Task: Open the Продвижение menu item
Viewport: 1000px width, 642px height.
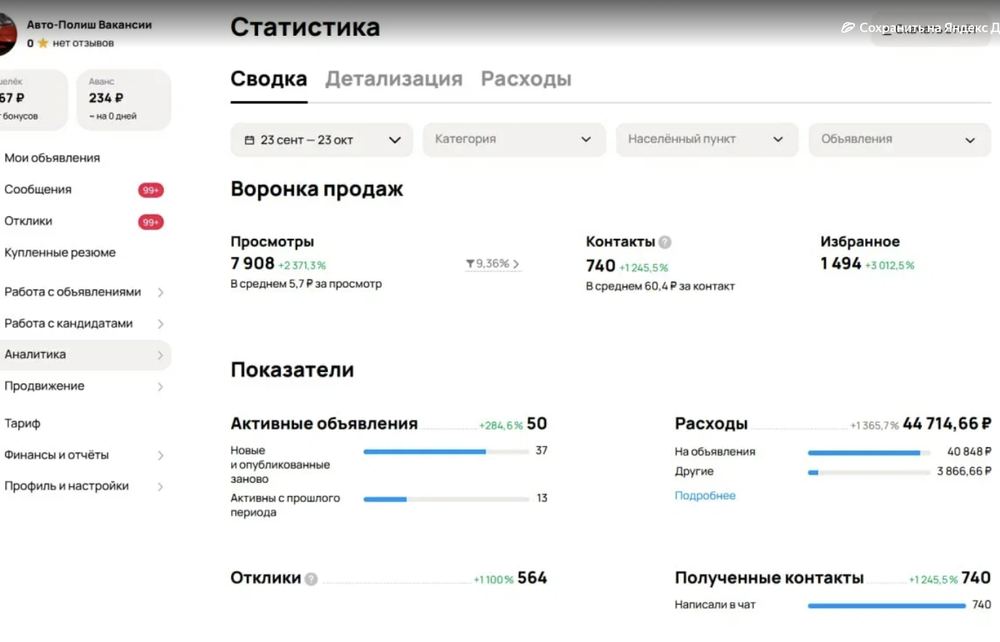Action: point(44,386)
